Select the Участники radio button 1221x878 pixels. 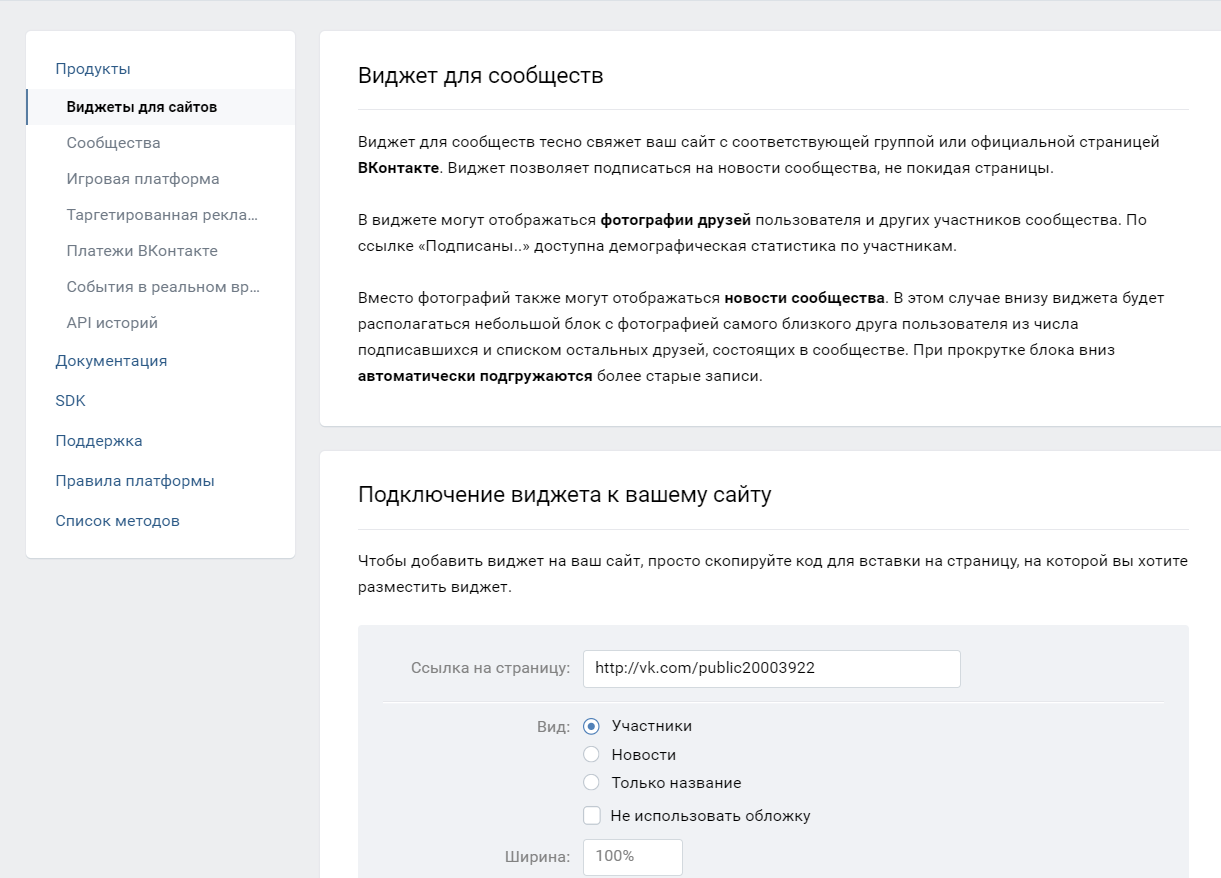click(591, 726)
